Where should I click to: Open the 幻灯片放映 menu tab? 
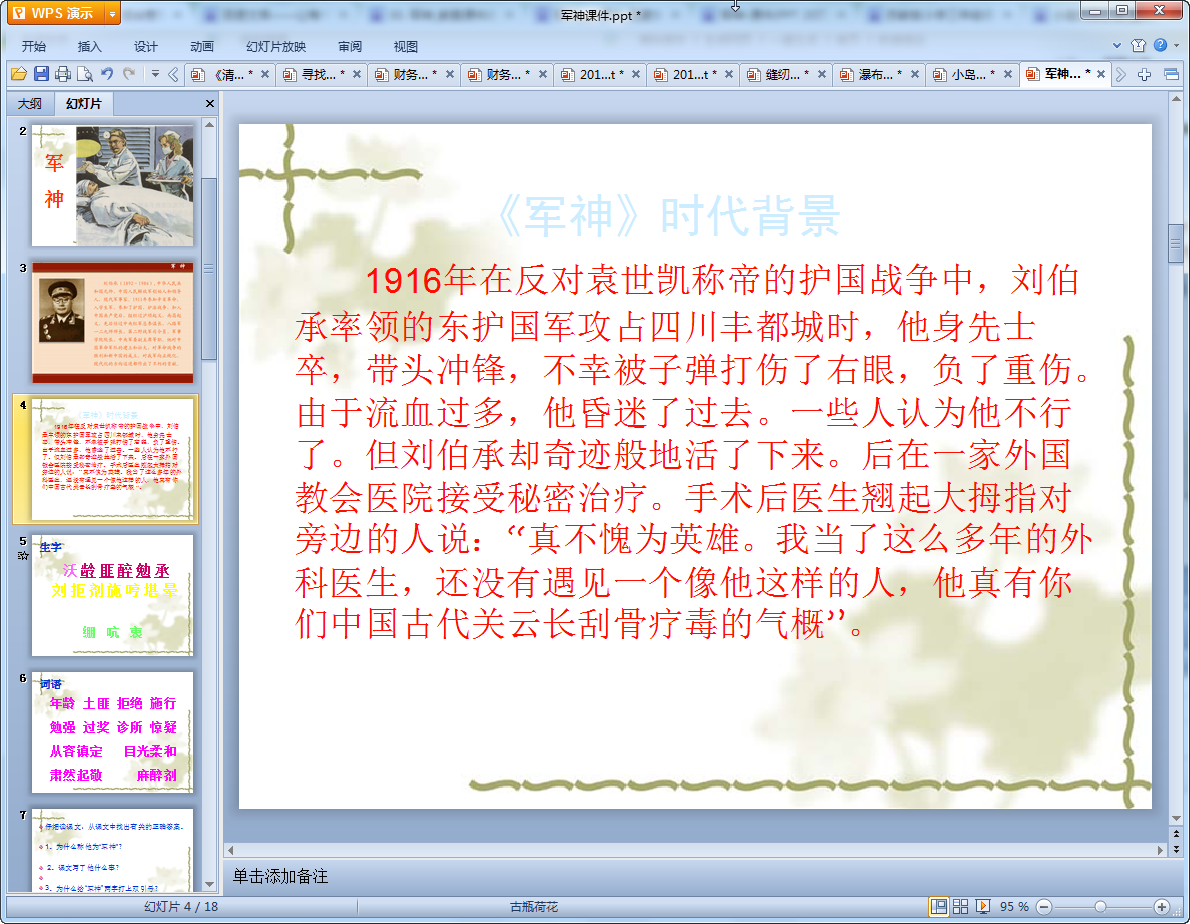coord(275,46)
